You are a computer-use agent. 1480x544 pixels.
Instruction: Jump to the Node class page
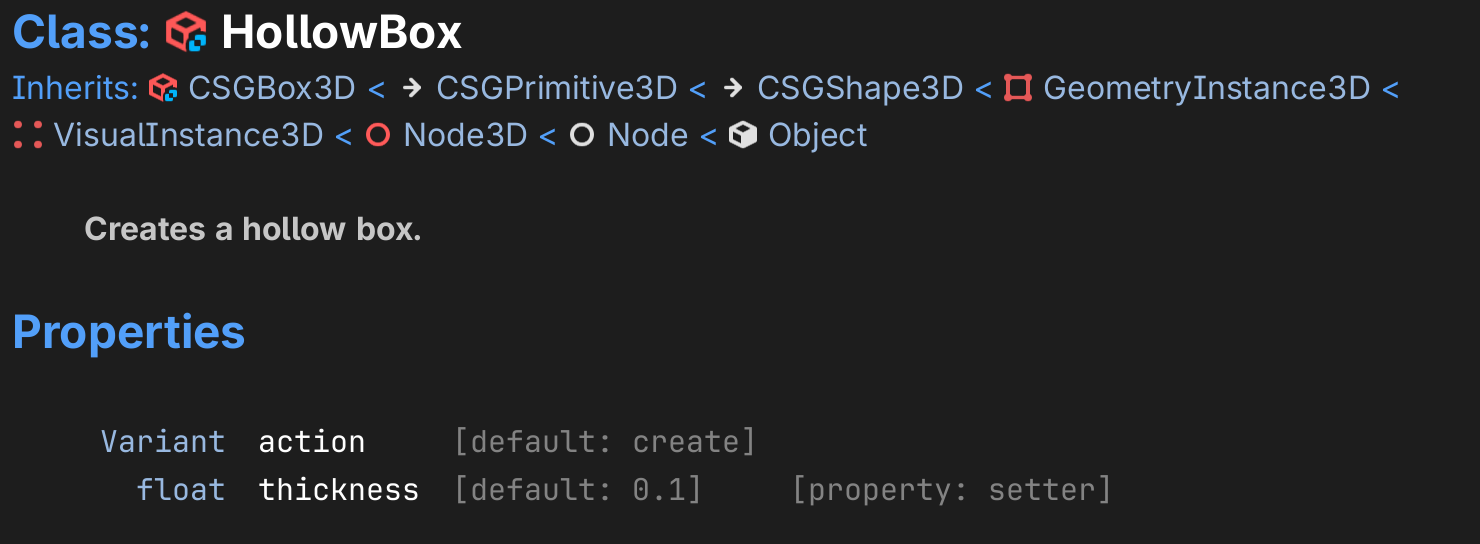click(x=647, y=136)
